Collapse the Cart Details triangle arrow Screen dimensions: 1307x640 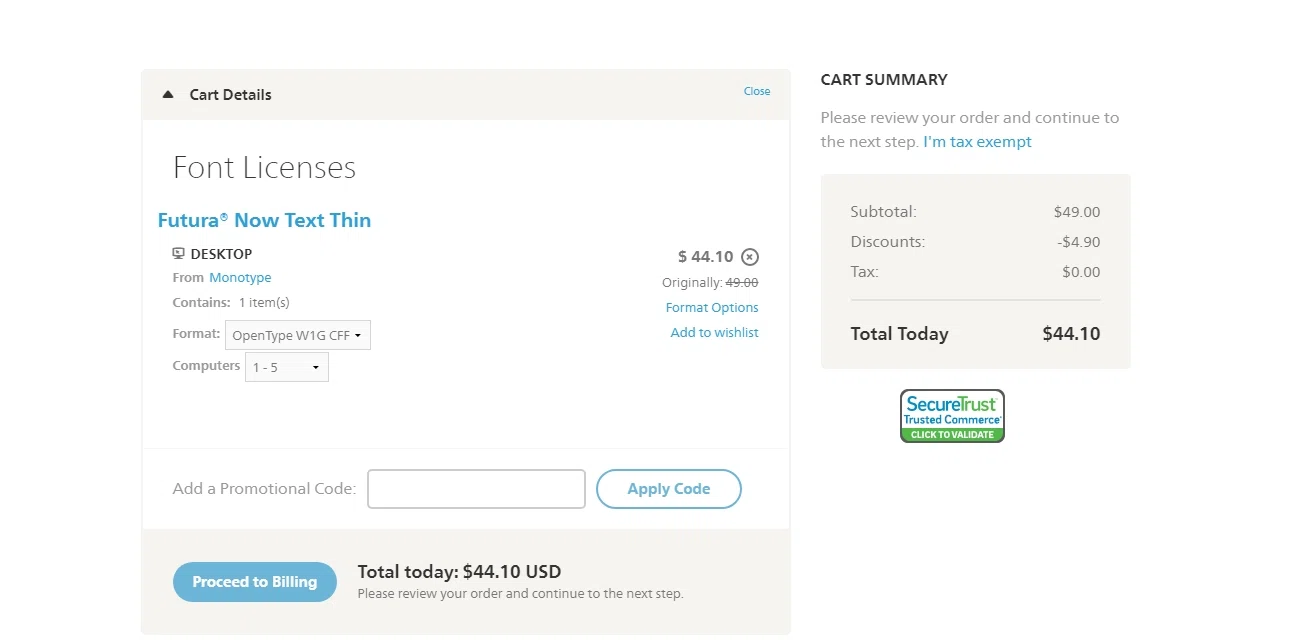pos(168,94)
